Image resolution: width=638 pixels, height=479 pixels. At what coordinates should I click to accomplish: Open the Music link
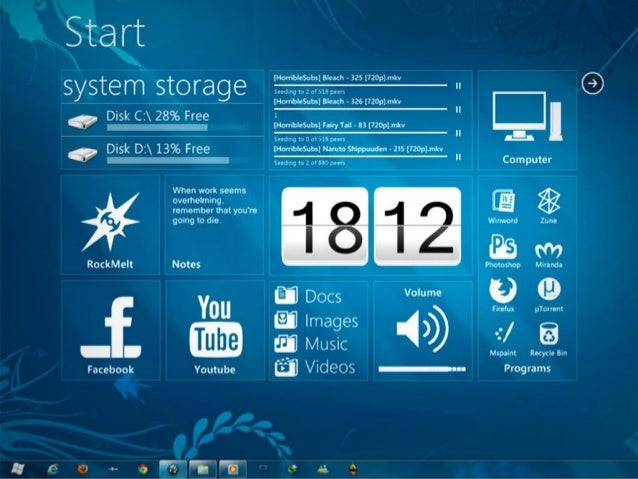click(326, 344)
